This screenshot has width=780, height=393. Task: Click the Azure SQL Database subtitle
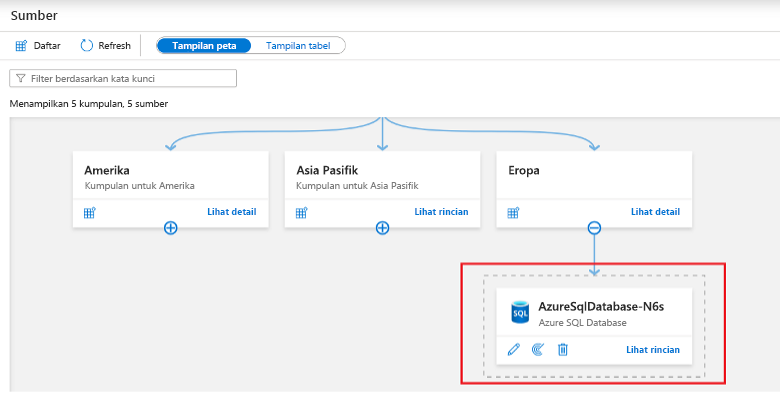[x=583, y=323]
